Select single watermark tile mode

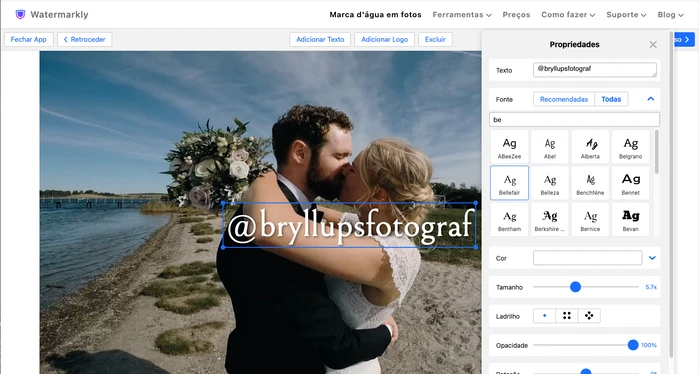(544, 316)
